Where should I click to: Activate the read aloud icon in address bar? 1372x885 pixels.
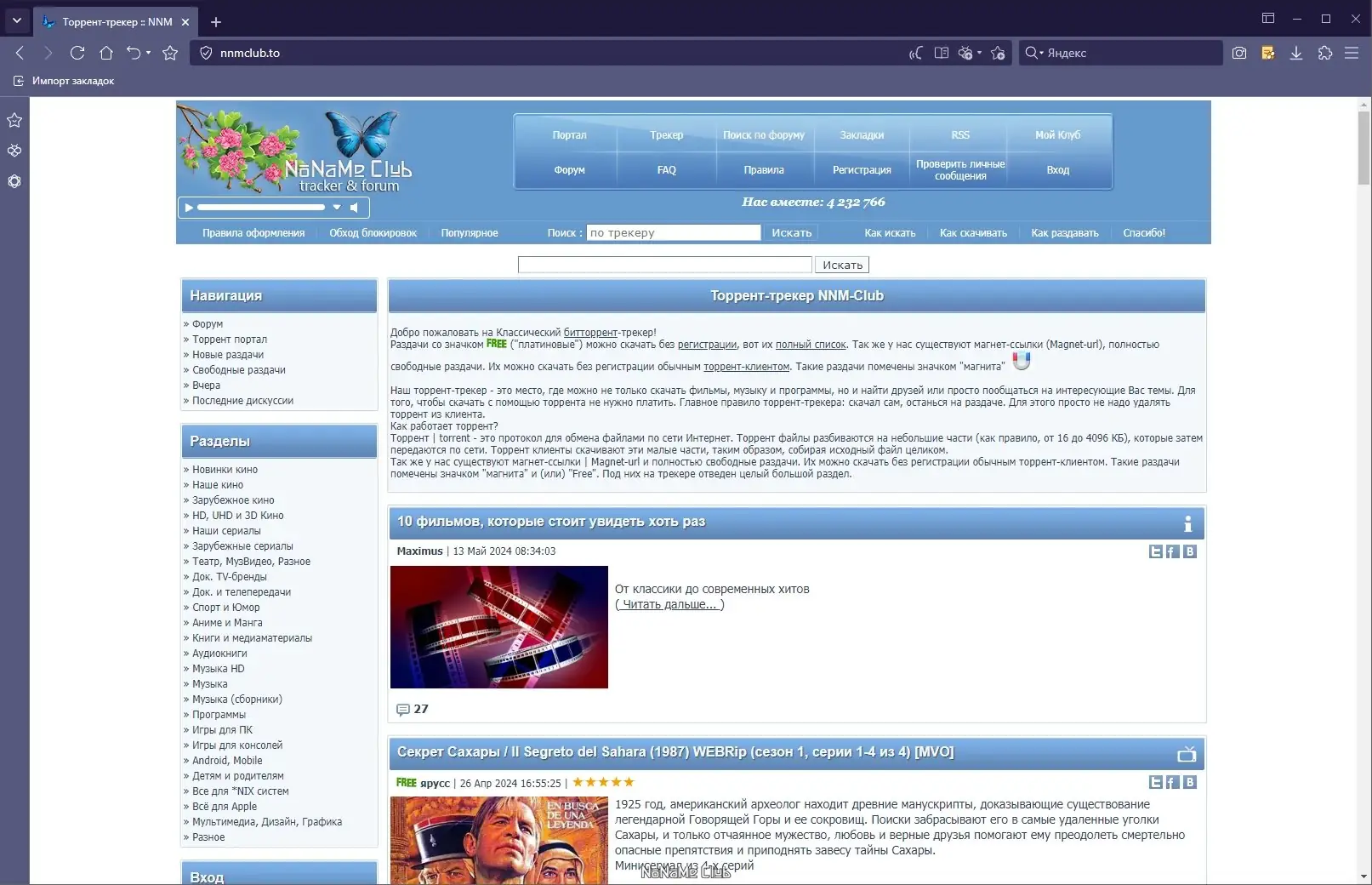915,53
